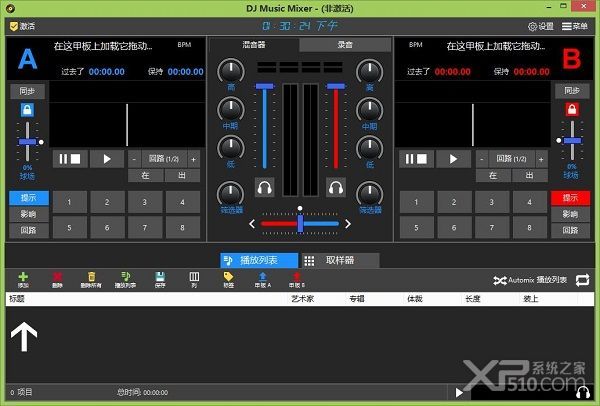Increase loop length on deck B

click(x=541, y=159)
